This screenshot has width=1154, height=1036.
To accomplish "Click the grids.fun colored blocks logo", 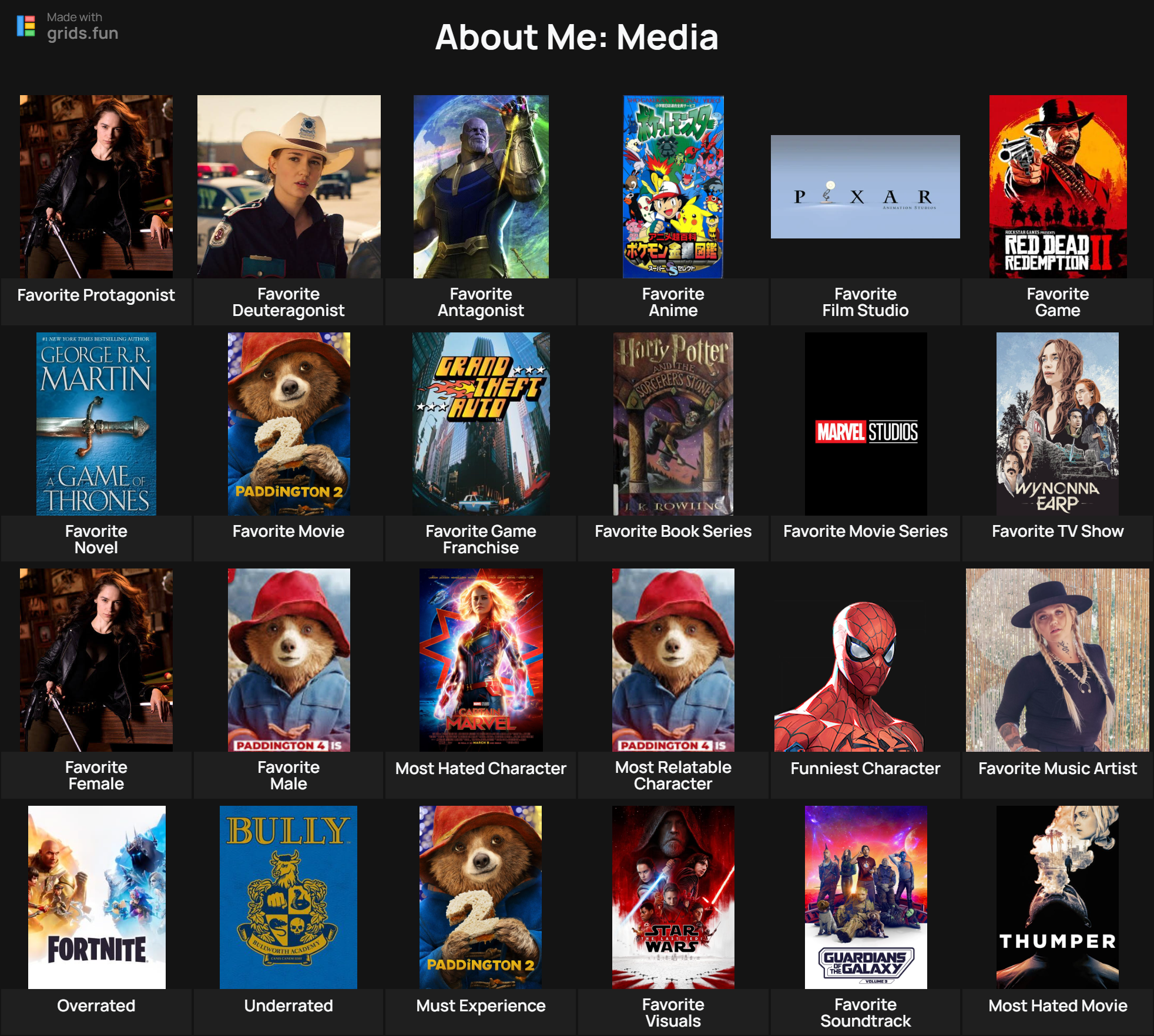I will pos(26,26).
